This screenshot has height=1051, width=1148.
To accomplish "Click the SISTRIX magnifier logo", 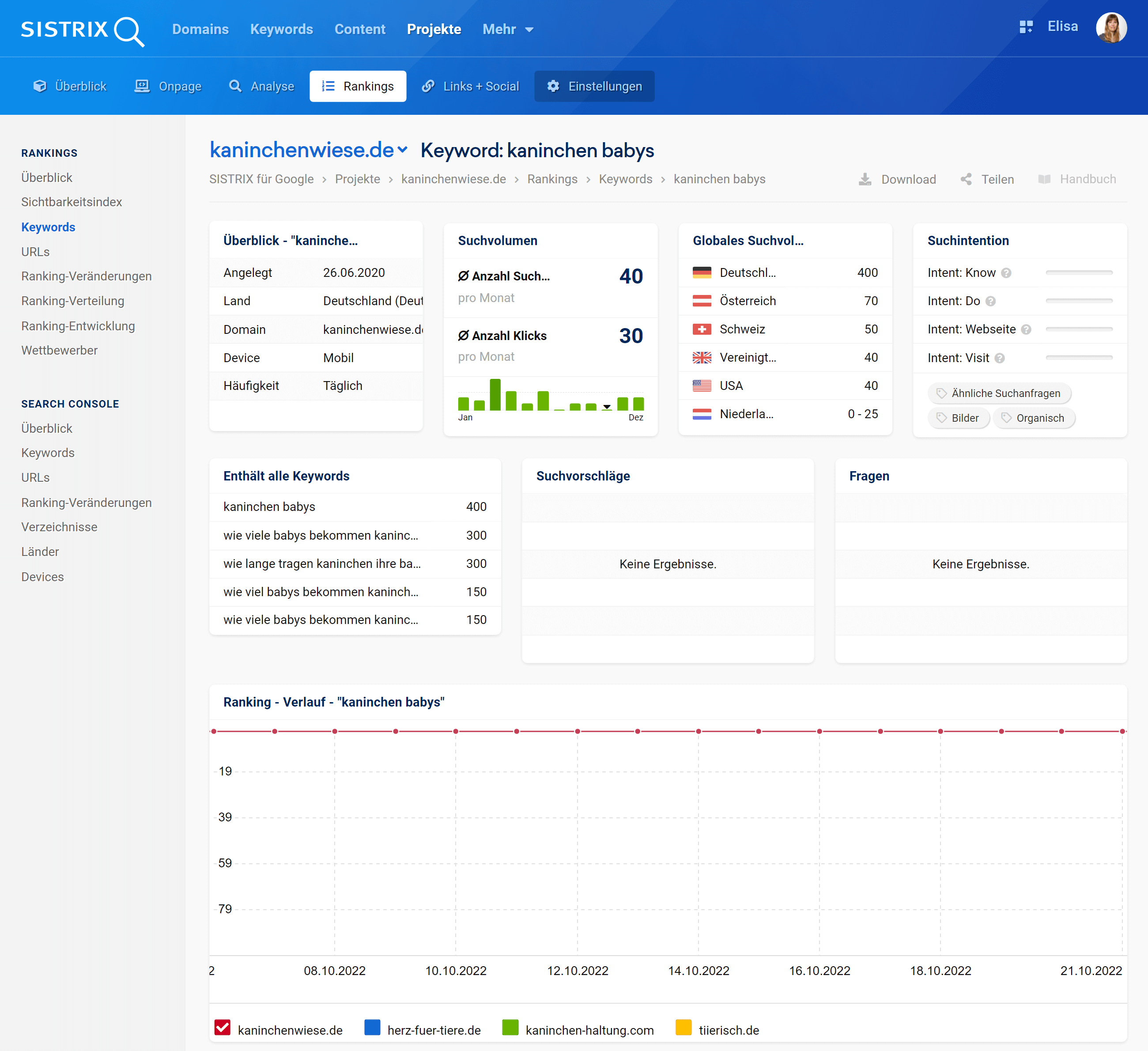I will (128, 31).
